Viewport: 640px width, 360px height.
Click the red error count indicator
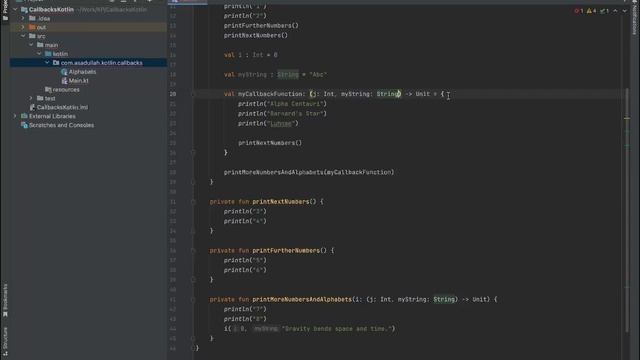(579, 11)
